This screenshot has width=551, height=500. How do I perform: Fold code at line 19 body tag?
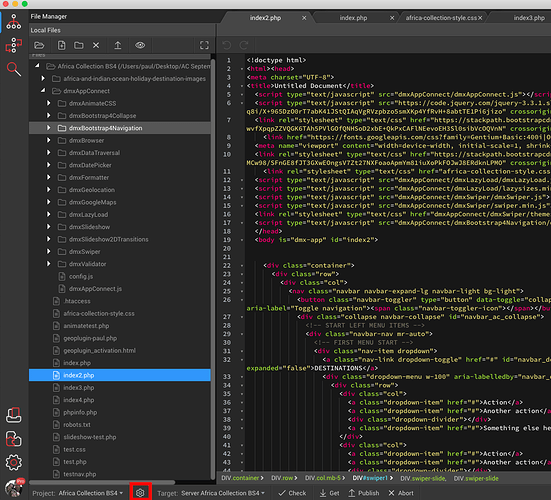coord(242,240)
